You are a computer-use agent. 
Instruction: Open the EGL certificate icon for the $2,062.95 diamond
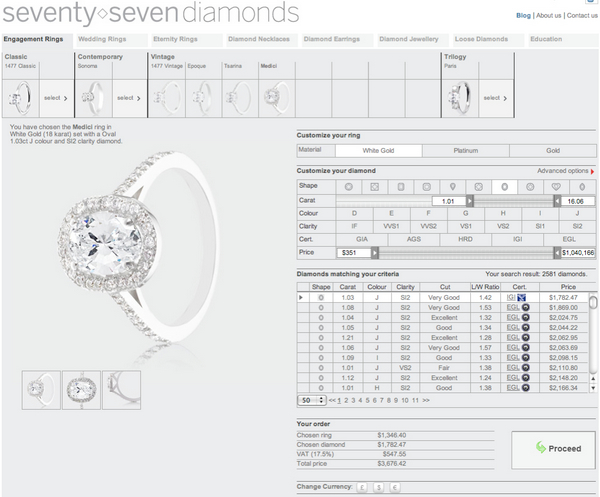[526, 337]
